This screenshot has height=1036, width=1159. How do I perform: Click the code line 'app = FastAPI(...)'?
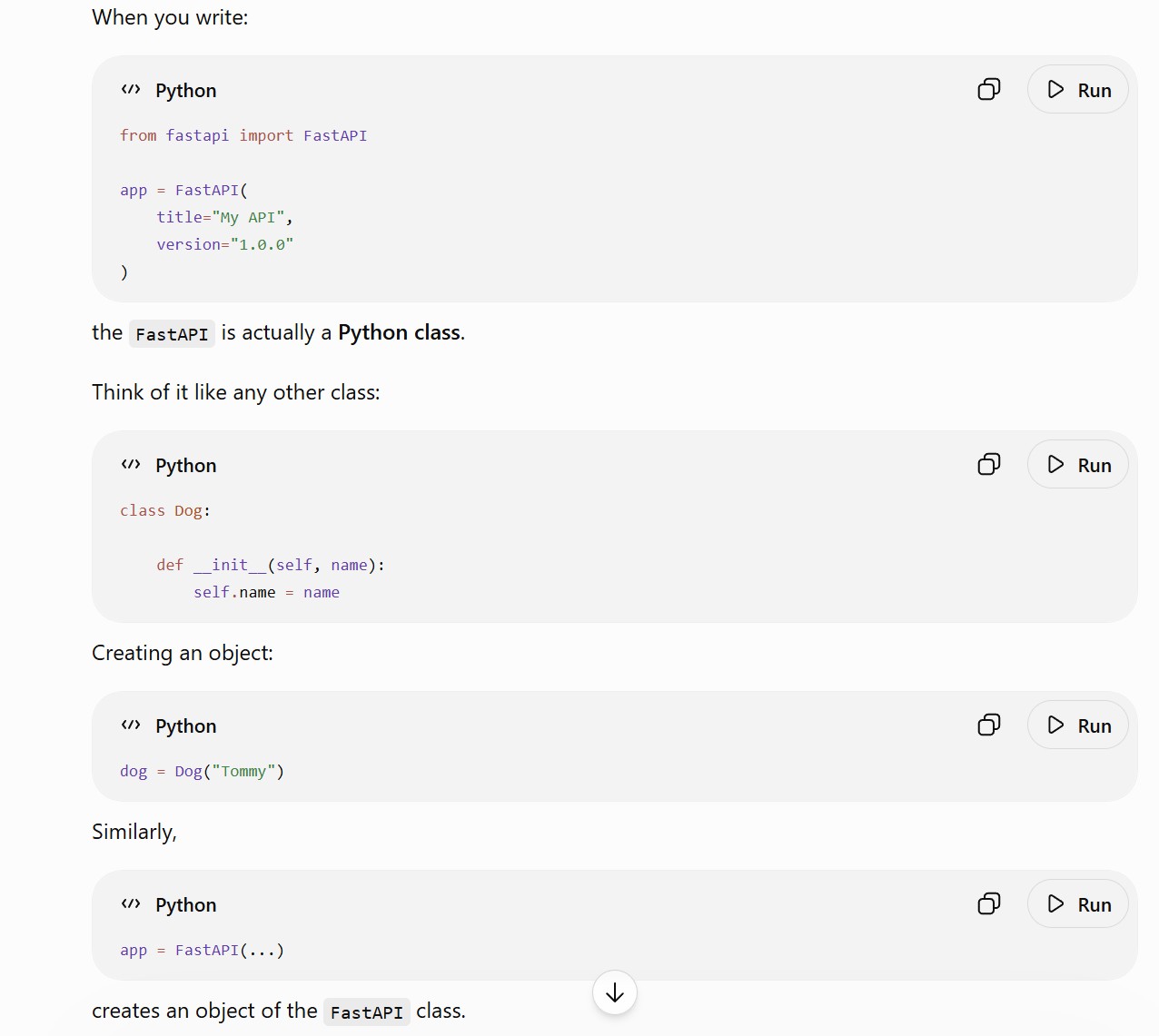(x=202, y=950)
